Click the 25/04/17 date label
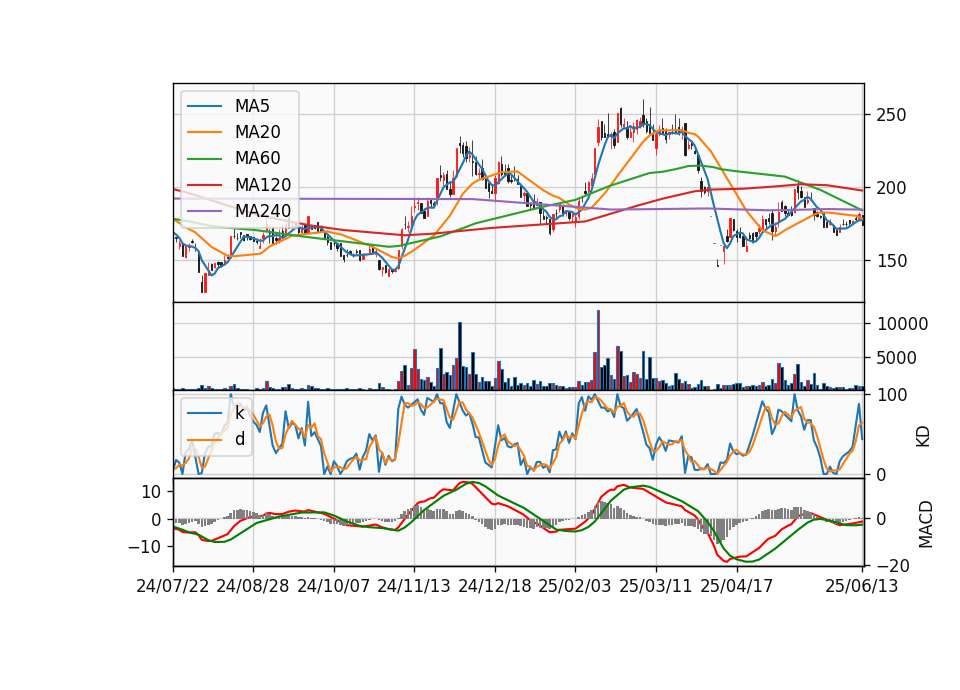 [737, 586]
